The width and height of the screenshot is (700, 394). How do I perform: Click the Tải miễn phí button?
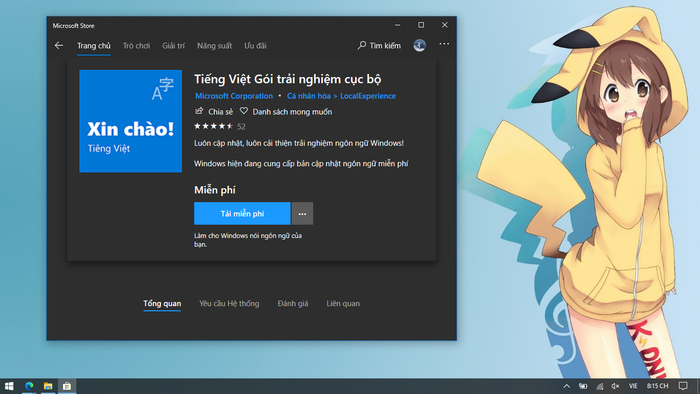(x=242, y=213)
